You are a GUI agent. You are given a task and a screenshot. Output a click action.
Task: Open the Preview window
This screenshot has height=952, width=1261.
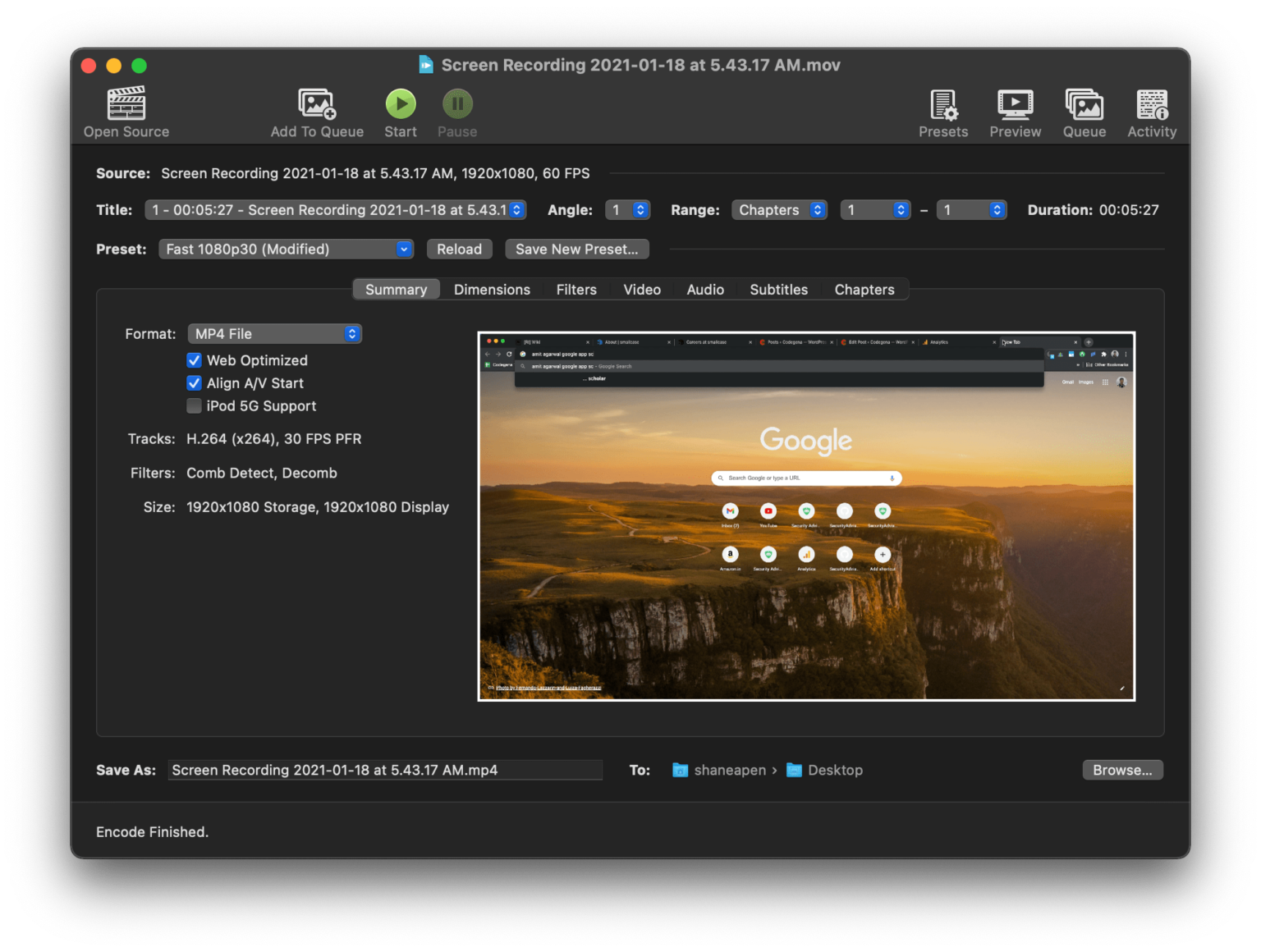(x=1015, y=112)
